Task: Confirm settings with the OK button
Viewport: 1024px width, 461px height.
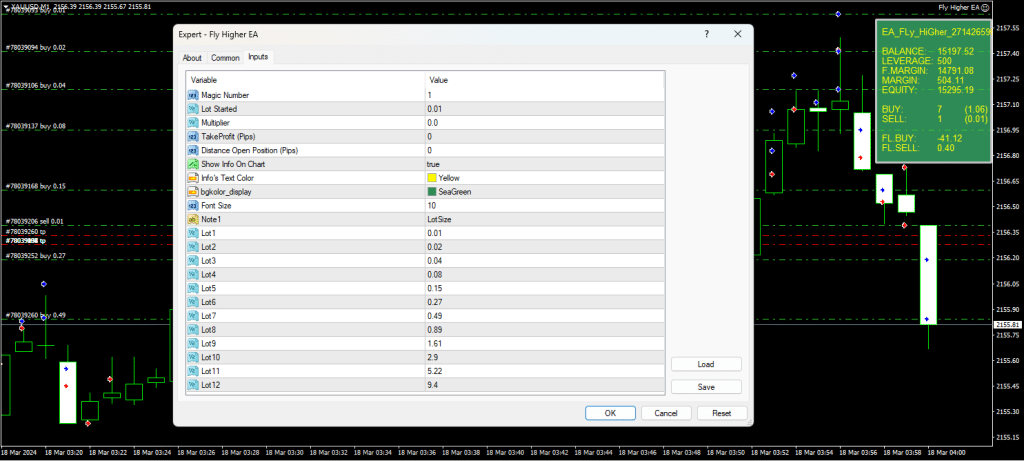Action: click(610, 413)
